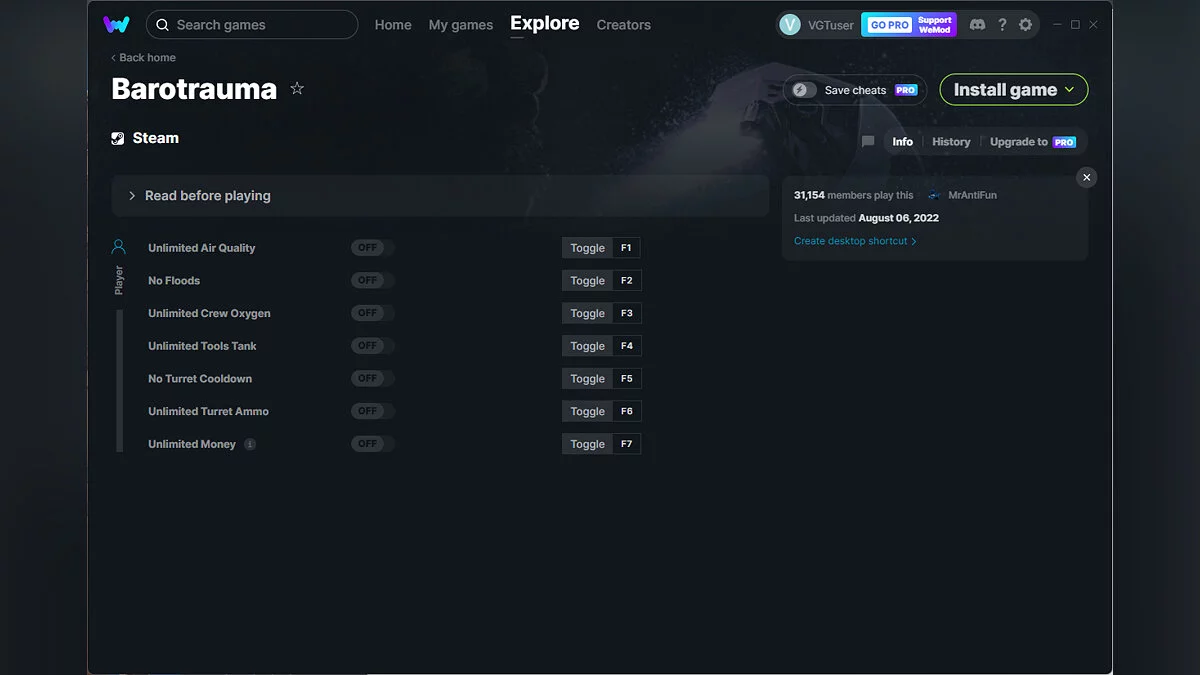Toggle the Save cheats switch

[x=804, y=90]
